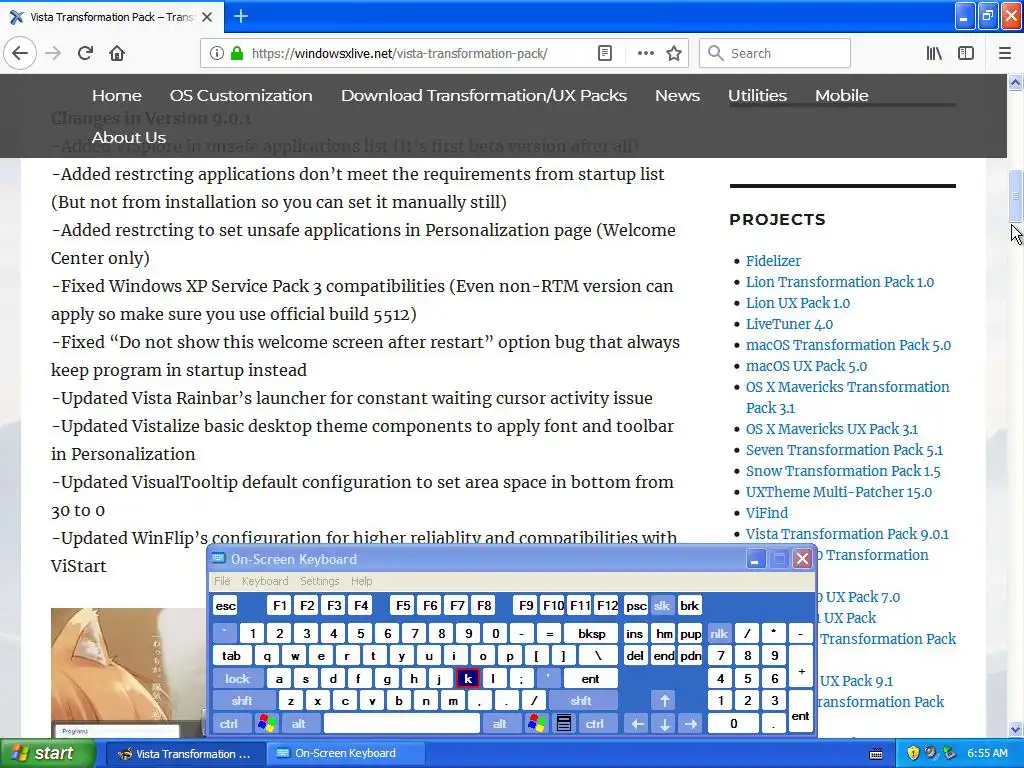Reload the page with the refresh icon
Screen dimensions: 1024x768
tap(86, 54)
